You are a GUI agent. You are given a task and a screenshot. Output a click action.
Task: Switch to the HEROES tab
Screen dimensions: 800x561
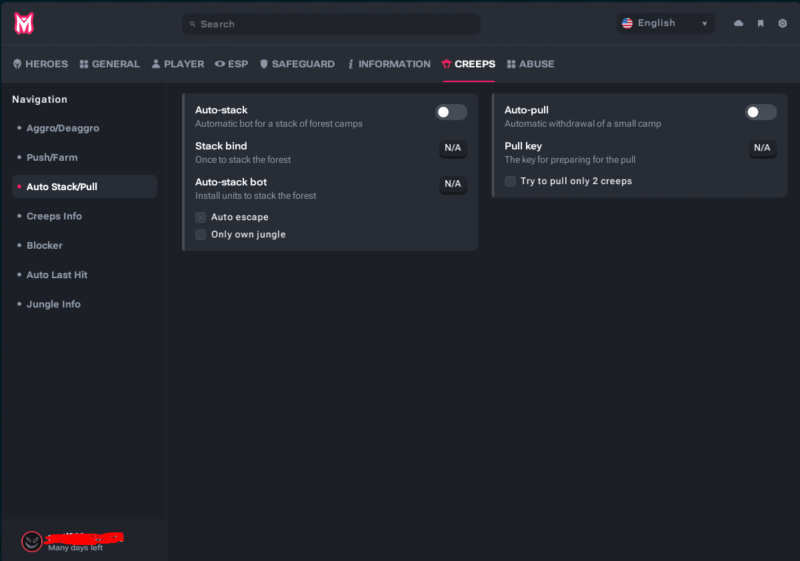[40, 64]
